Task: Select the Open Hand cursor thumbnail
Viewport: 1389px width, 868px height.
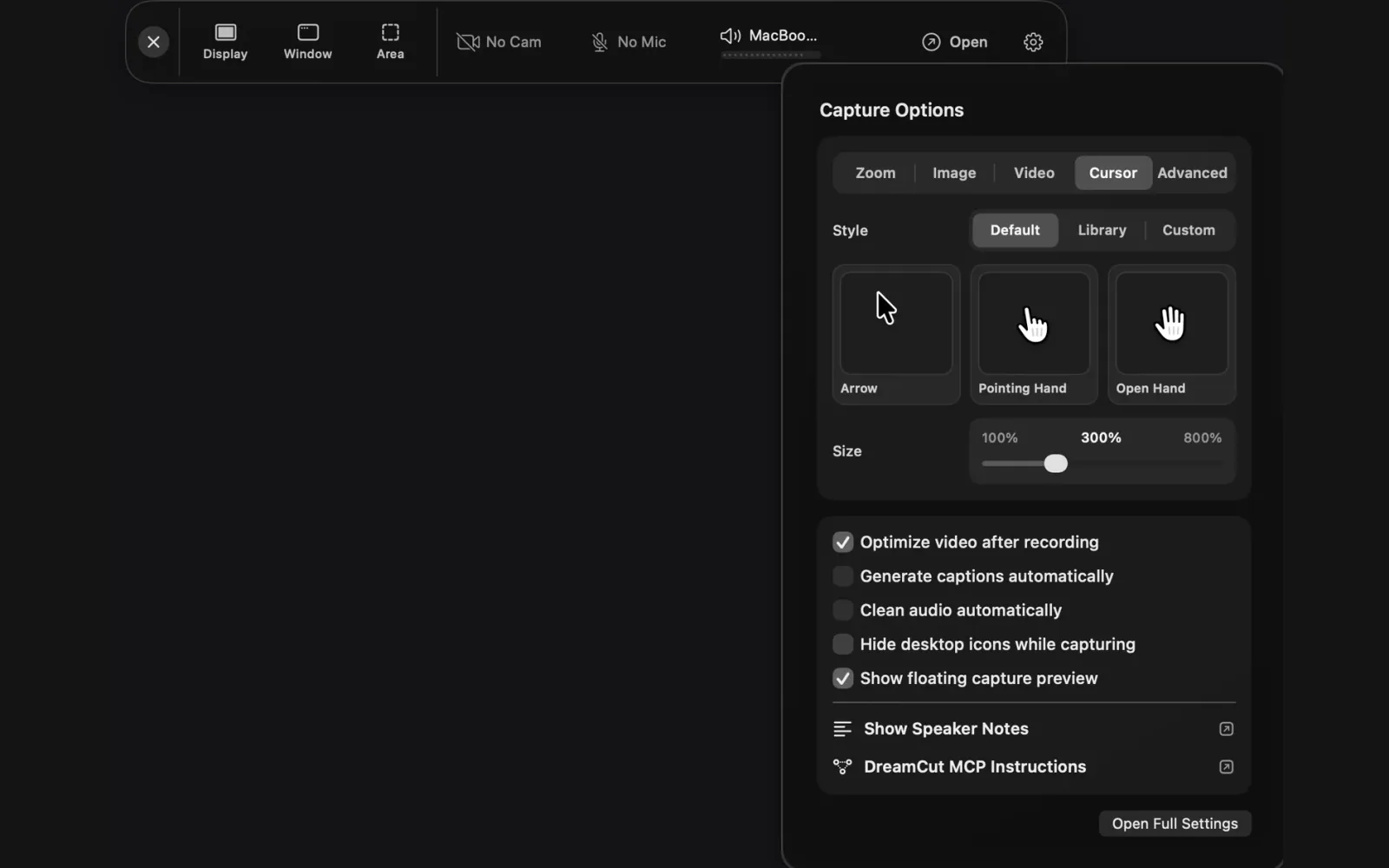Action: [1171, 334]
